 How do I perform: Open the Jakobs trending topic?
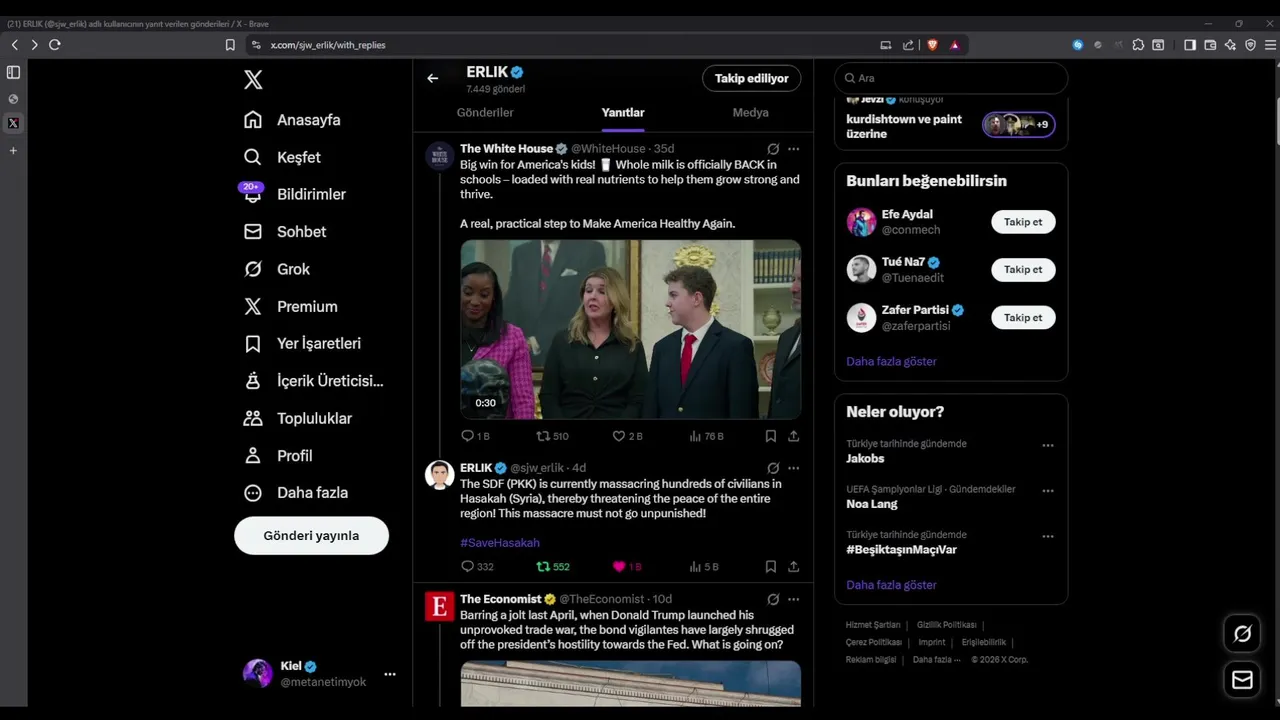click(x=865, y=459)
